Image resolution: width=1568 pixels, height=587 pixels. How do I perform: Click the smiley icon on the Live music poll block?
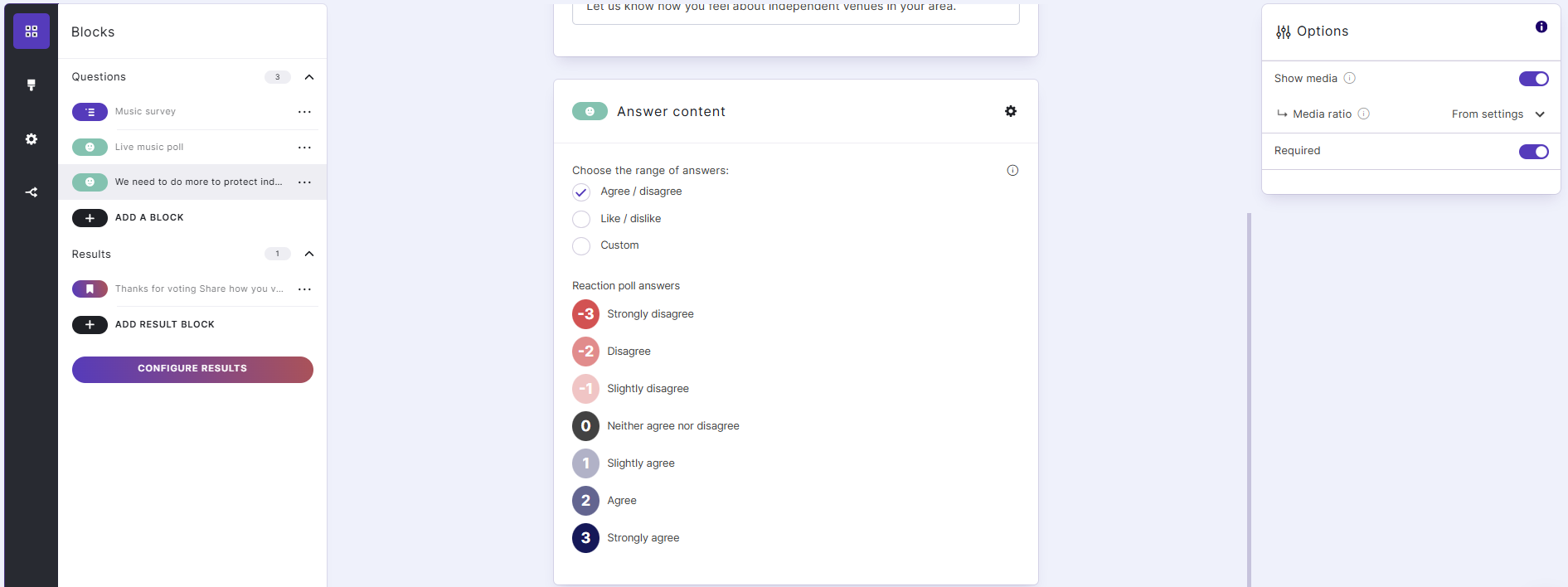[90, 147]
